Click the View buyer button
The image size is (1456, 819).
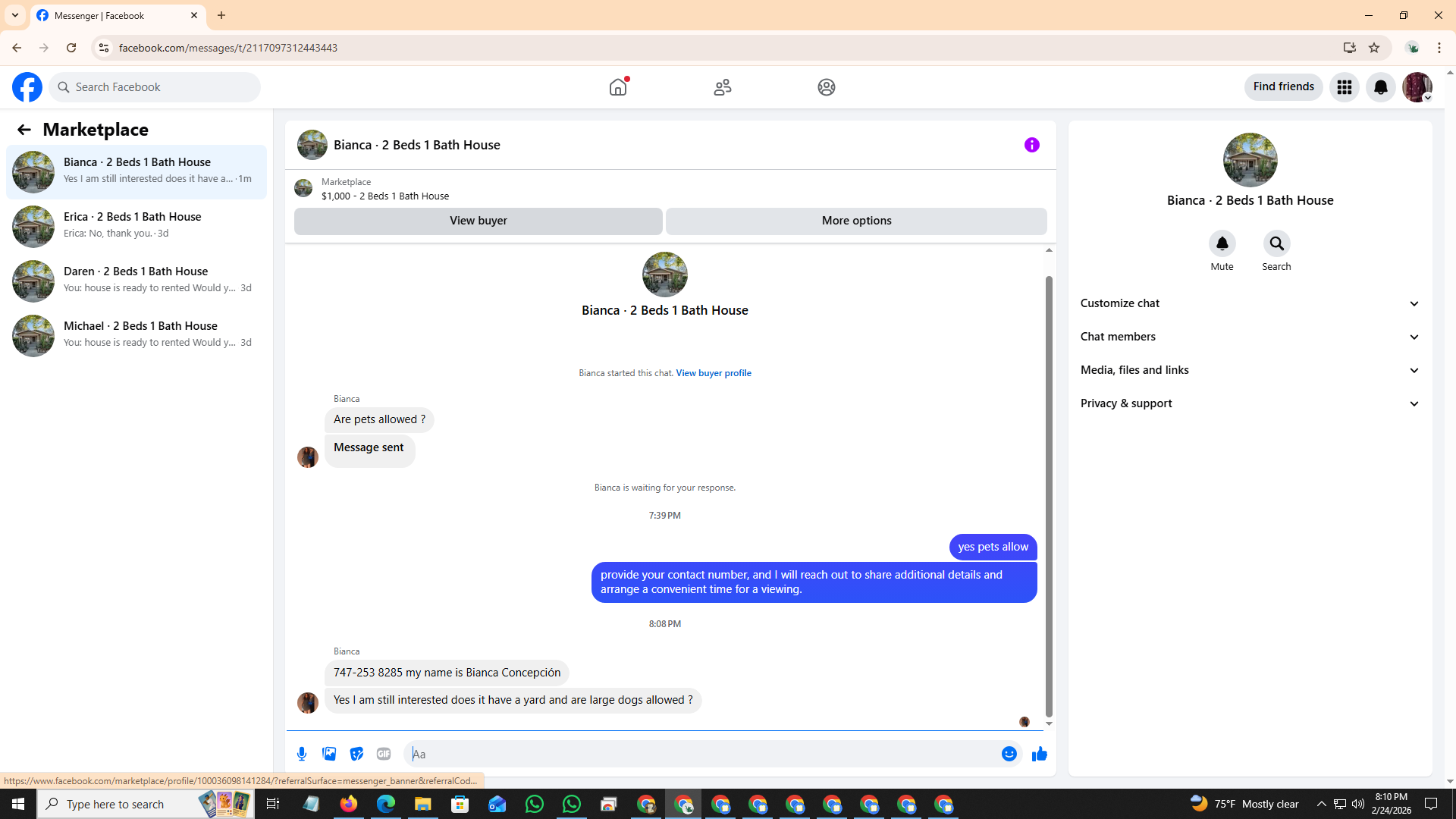pos(478,221)
